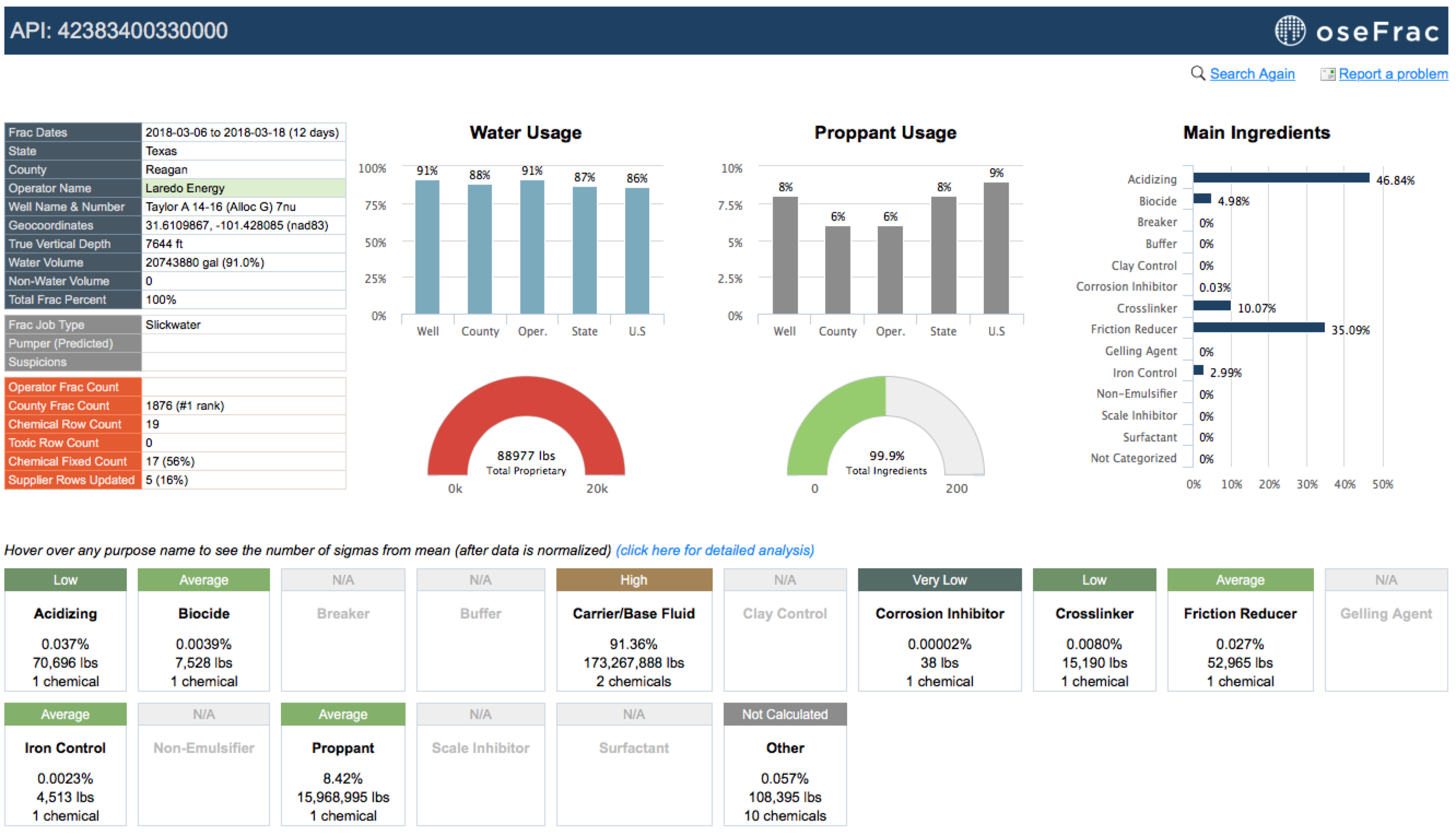
Task: Click the 'Taylor A 14-16 (Alloc G) 7nu' cell
Action: (243, 207)
